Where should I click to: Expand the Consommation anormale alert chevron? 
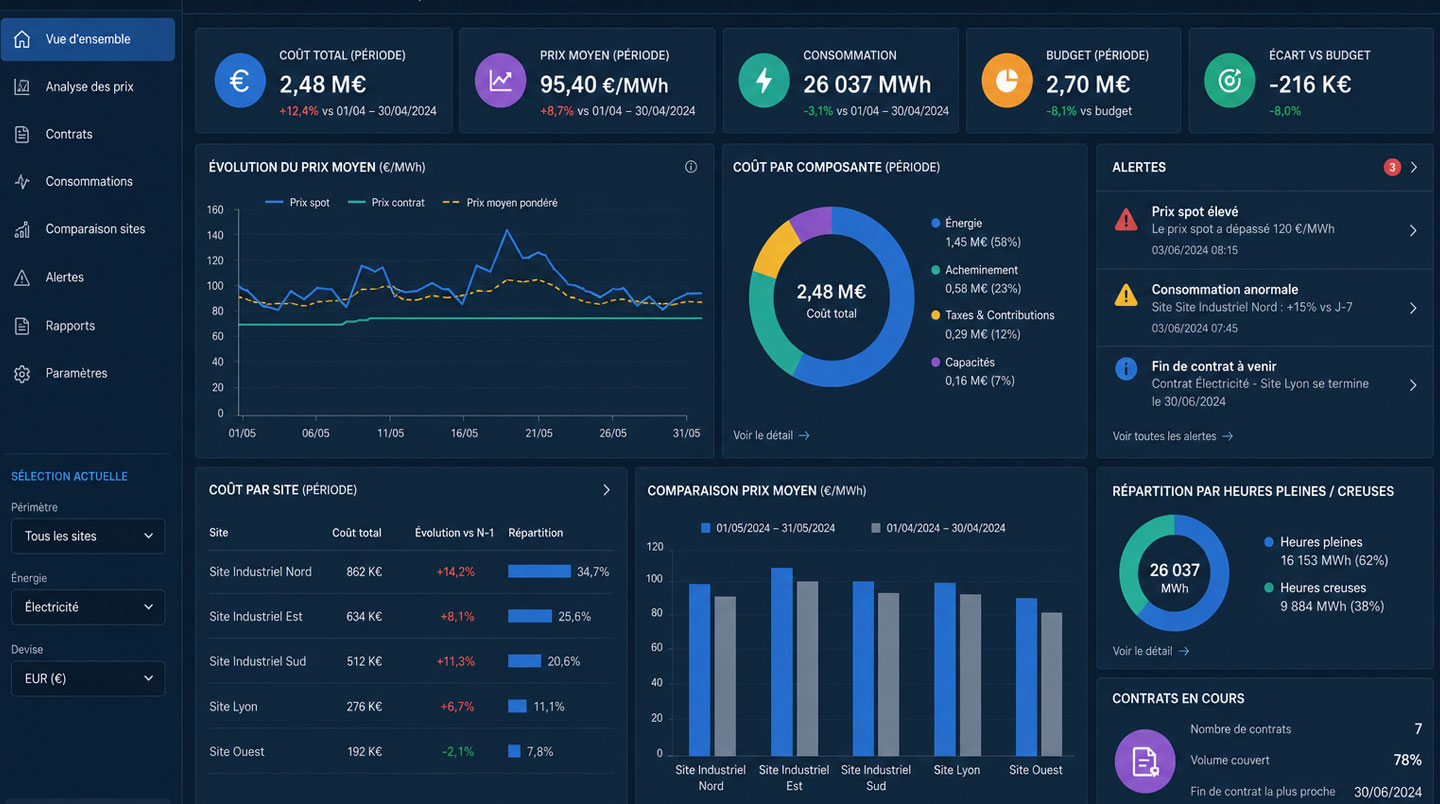pos(1413,308)
